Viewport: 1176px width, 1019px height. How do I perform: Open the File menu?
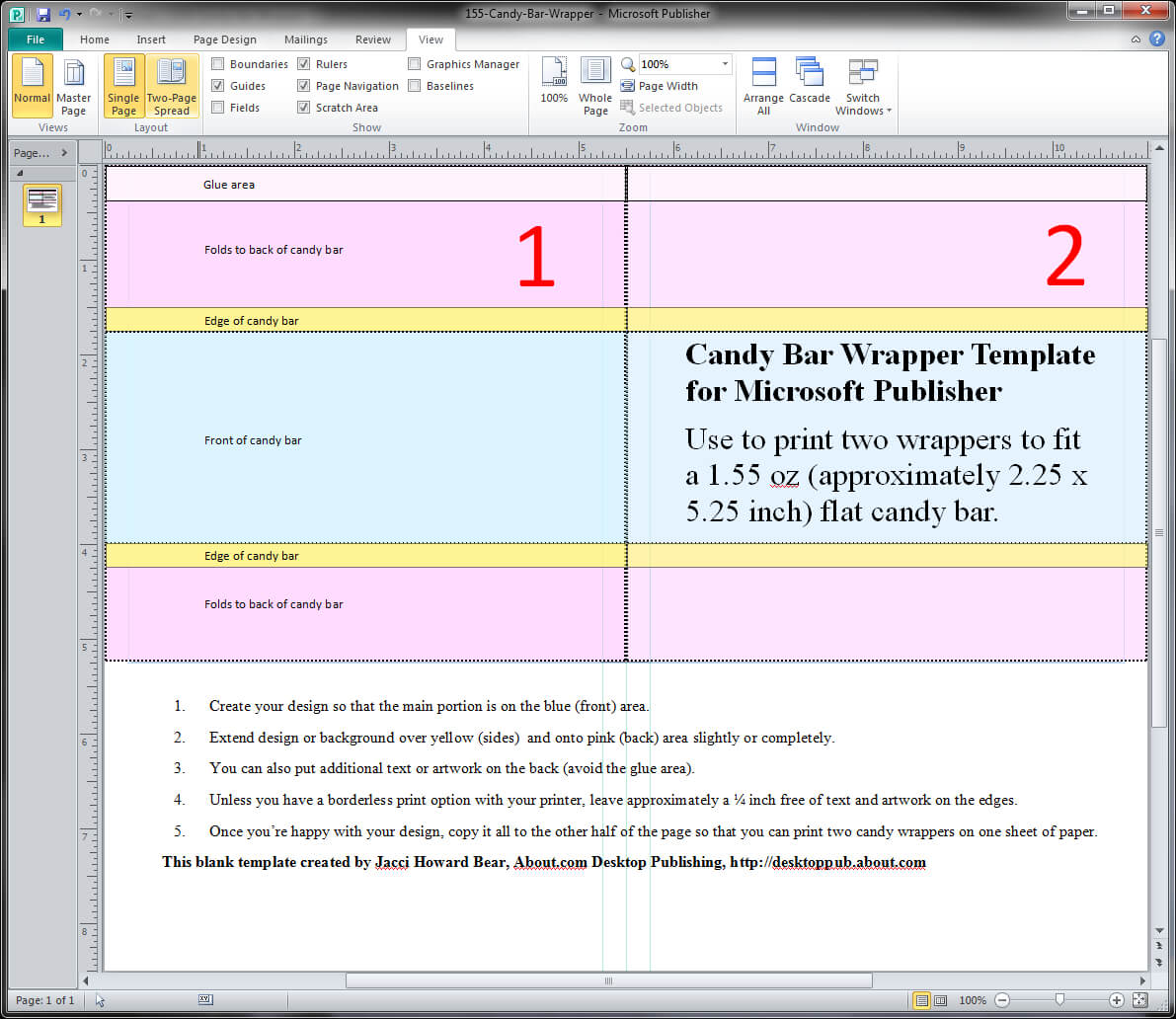[x=36, y=39]
